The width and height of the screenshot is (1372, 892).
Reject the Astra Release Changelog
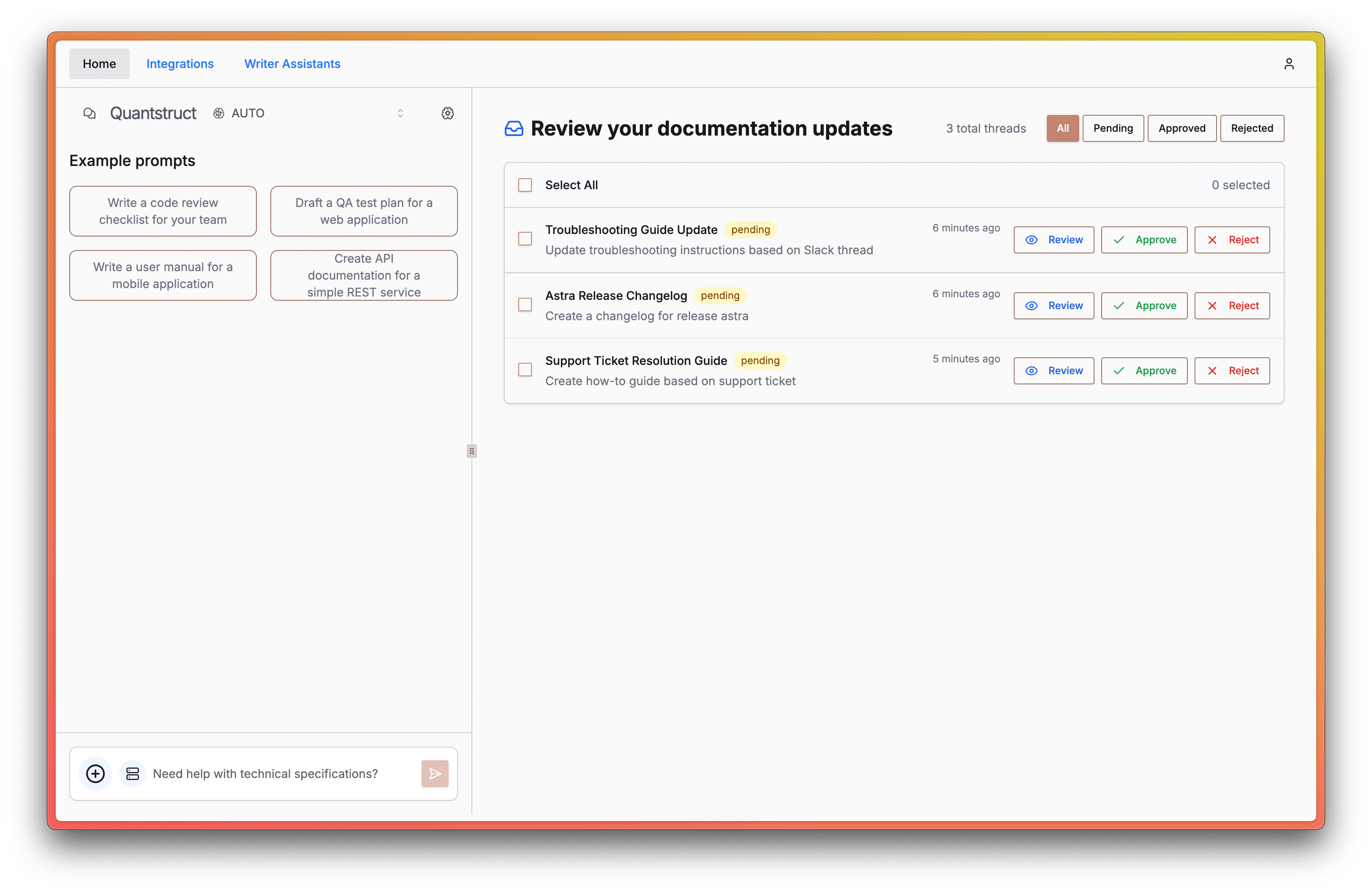click(1232, 305)
